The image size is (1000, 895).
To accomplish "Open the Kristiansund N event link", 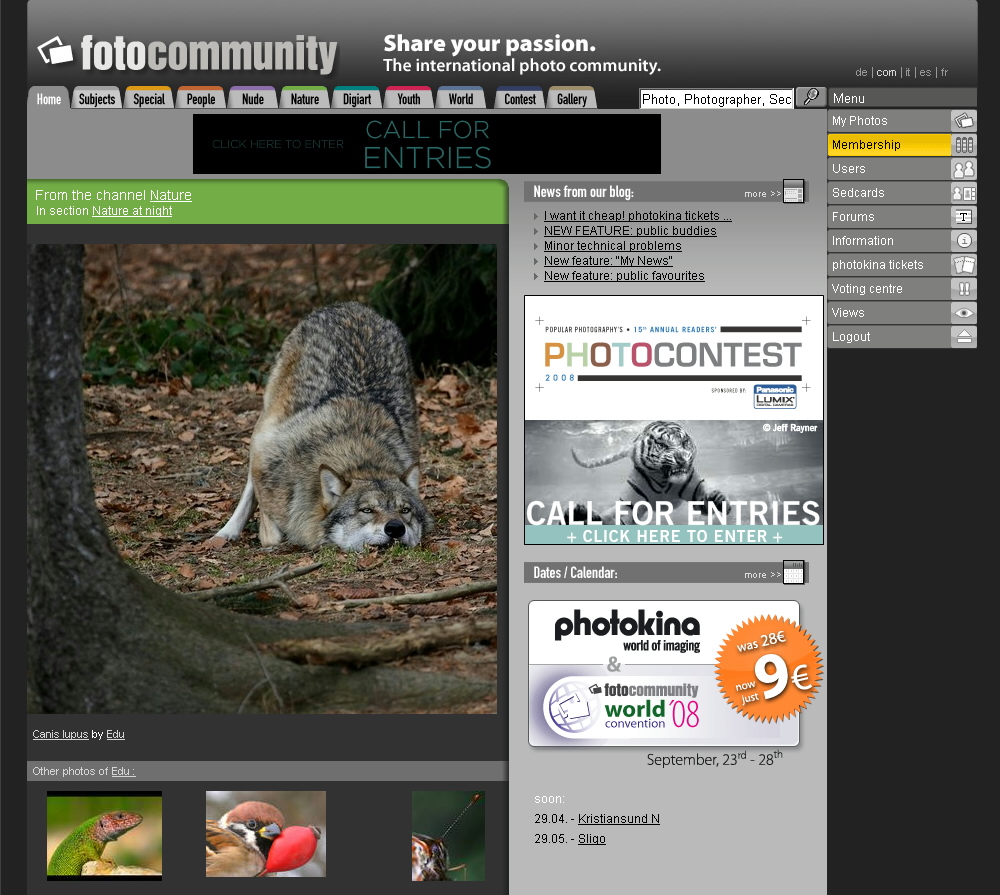I will [619, 818].
